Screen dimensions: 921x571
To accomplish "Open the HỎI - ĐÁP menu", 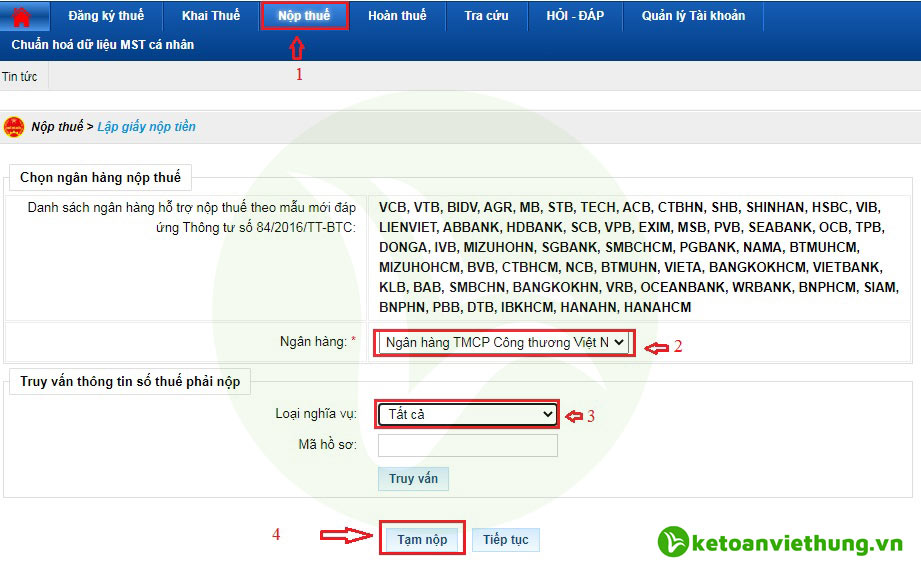I will click(575, 16).
